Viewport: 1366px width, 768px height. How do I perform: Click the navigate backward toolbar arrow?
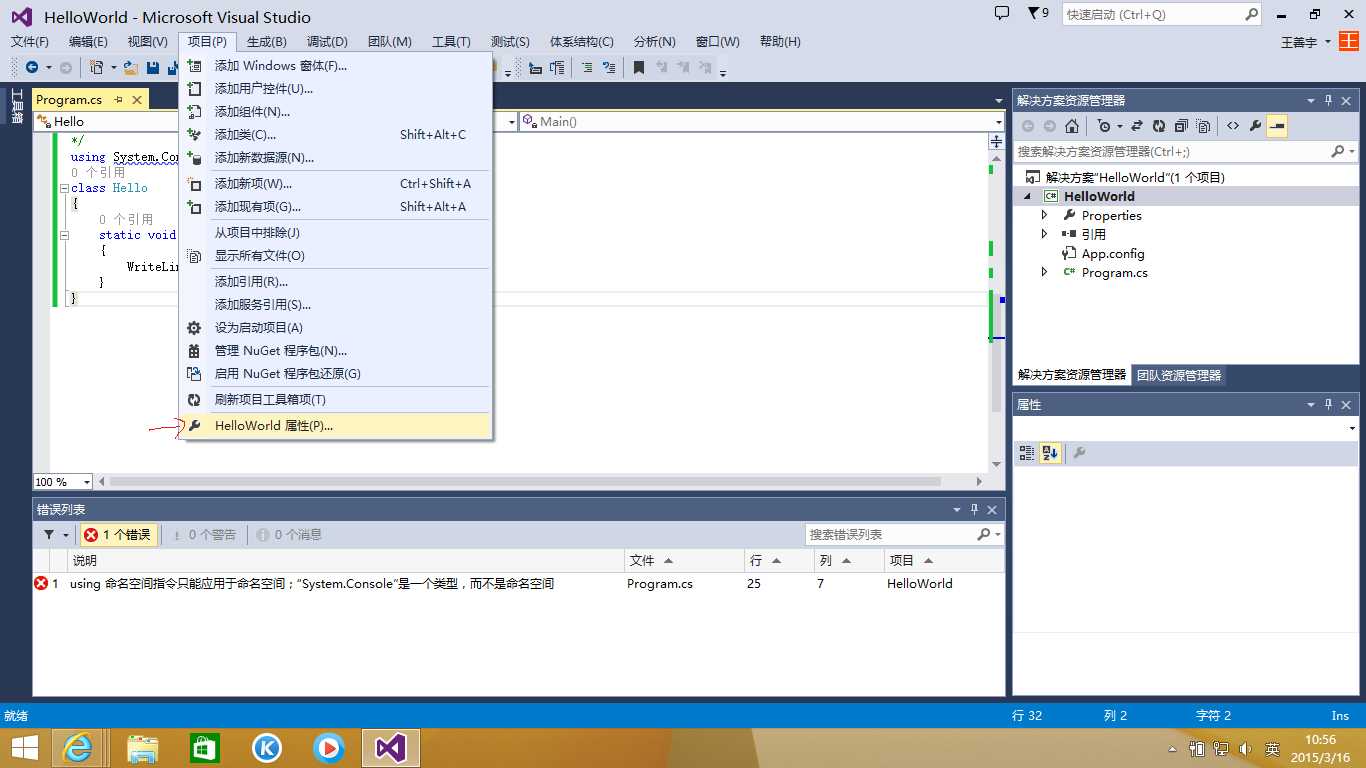(x=32, y=68)
